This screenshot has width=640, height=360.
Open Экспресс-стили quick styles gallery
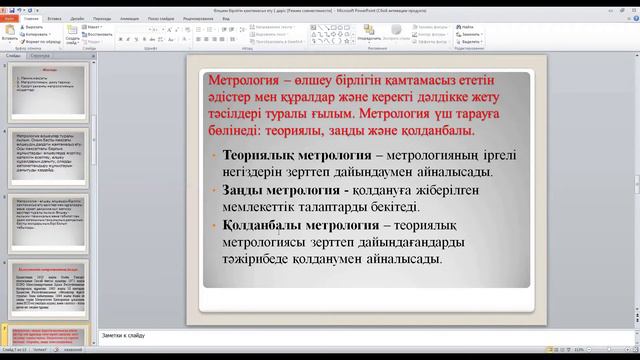point(396,33)
